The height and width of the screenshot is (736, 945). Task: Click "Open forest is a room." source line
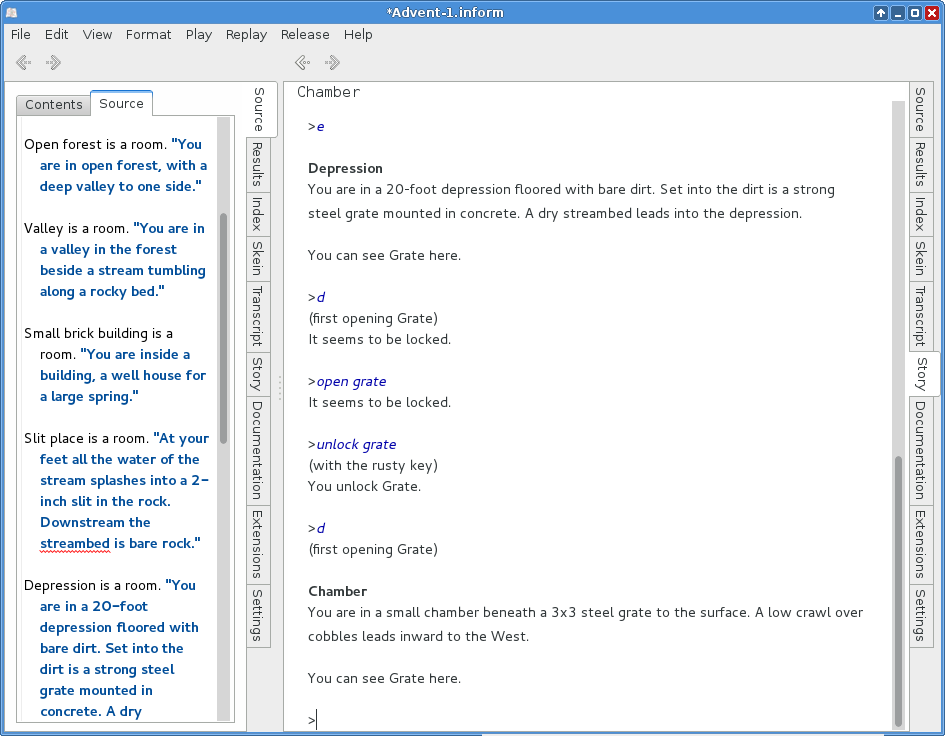click(95, 145)
